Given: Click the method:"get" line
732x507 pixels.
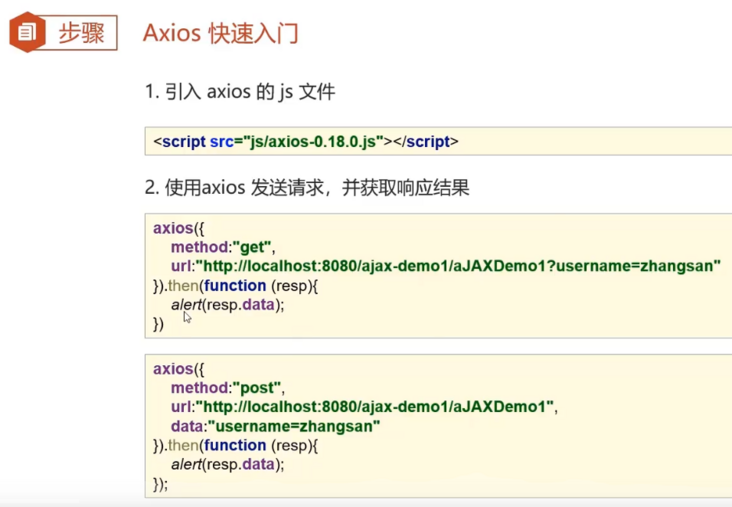Looking at the screenshot, I should [x=223, y=247].
